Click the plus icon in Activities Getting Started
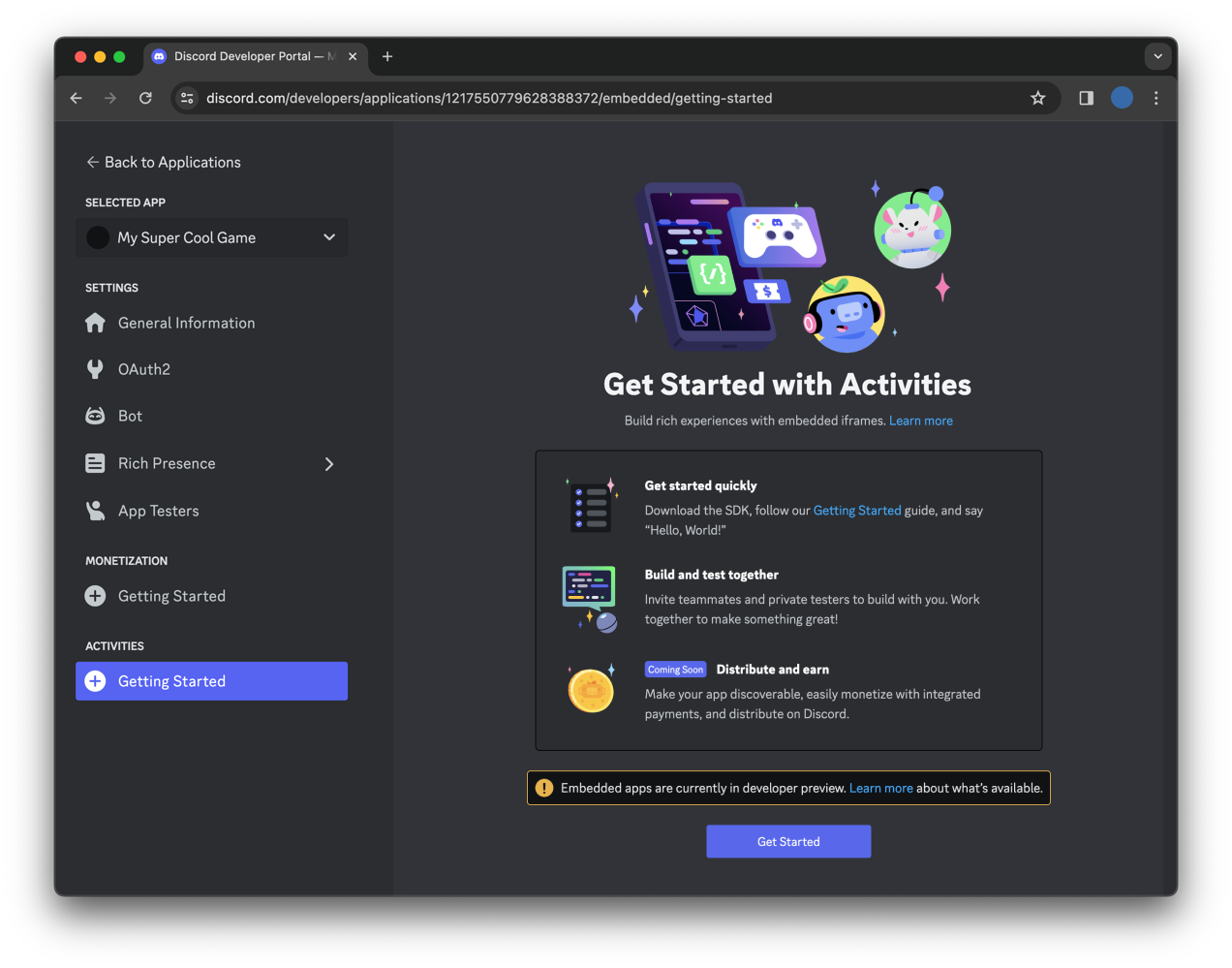Viewport: 1232px width, 968px height. (95, 681)
